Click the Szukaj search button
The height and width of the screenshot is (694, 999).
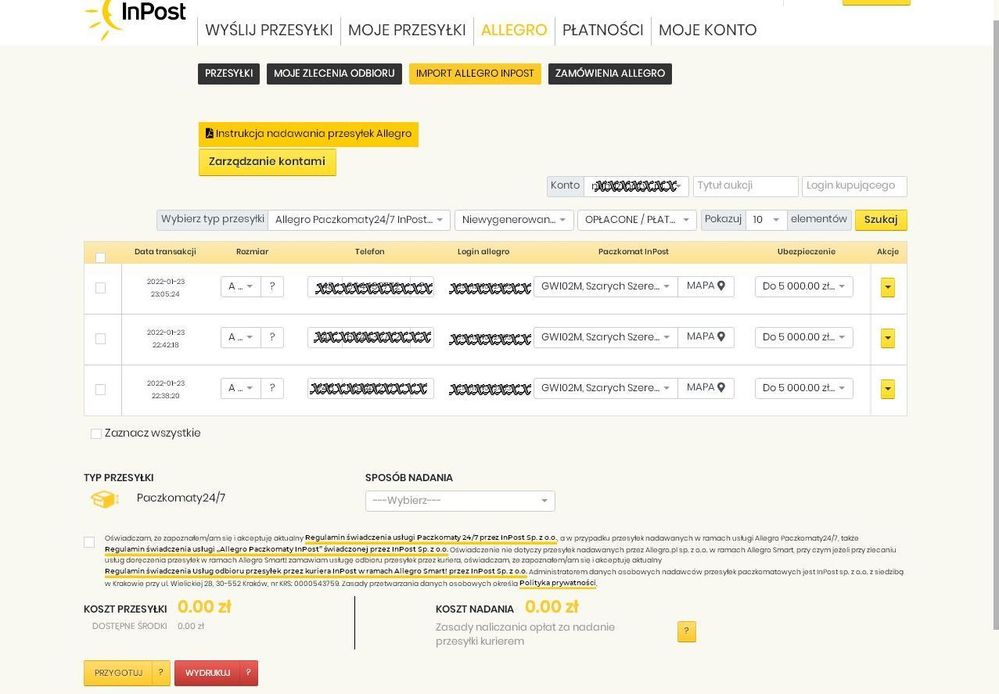pyautogui.click(x=880, y=220)
